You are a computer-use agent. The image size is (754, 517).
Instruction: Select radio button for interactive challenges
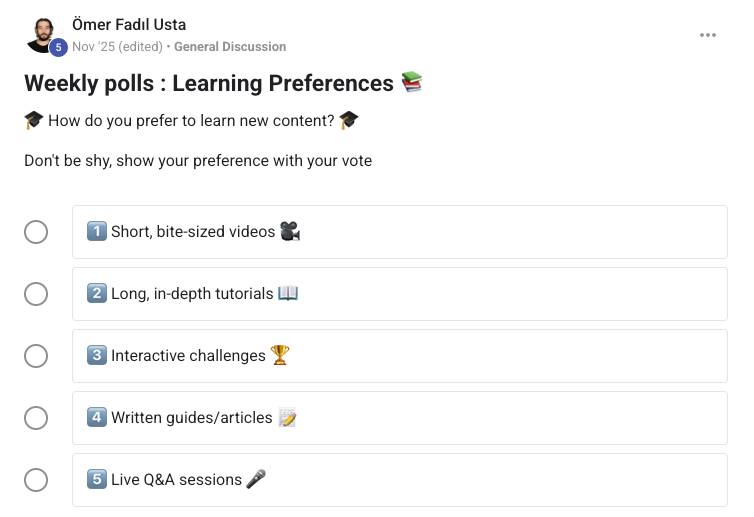(x=36, y=356)
